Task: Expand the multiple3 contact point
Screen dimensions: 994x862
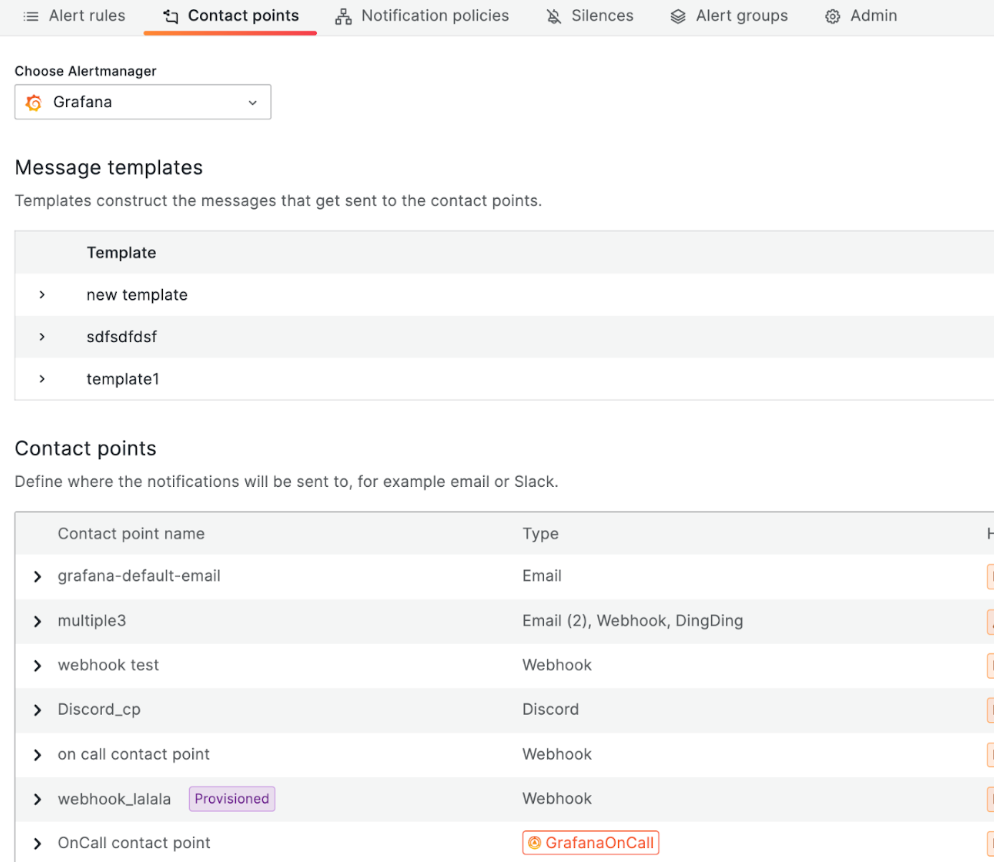Action: [x=37, y=621]
